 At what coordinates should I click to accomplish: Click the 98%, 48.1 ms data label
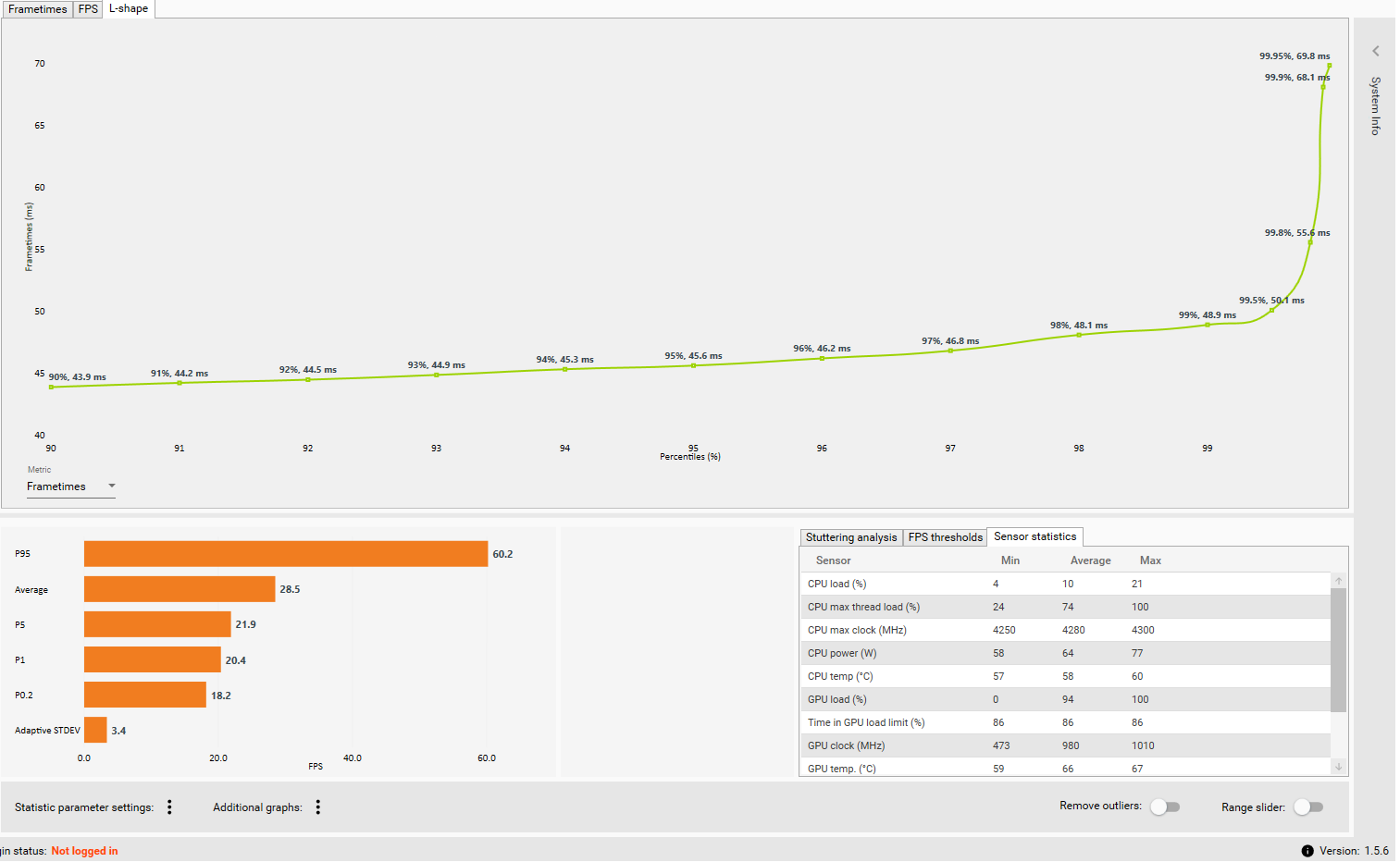coord(1079,326)
